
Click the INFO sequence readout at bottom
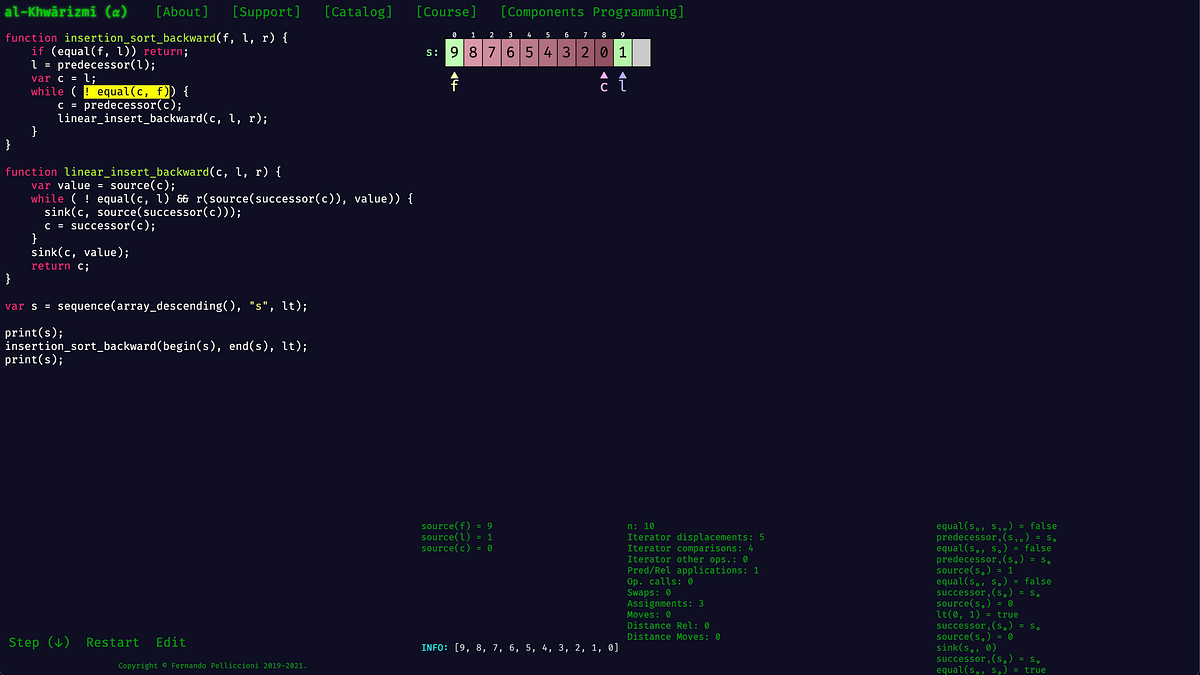click(x=520, y=648)
